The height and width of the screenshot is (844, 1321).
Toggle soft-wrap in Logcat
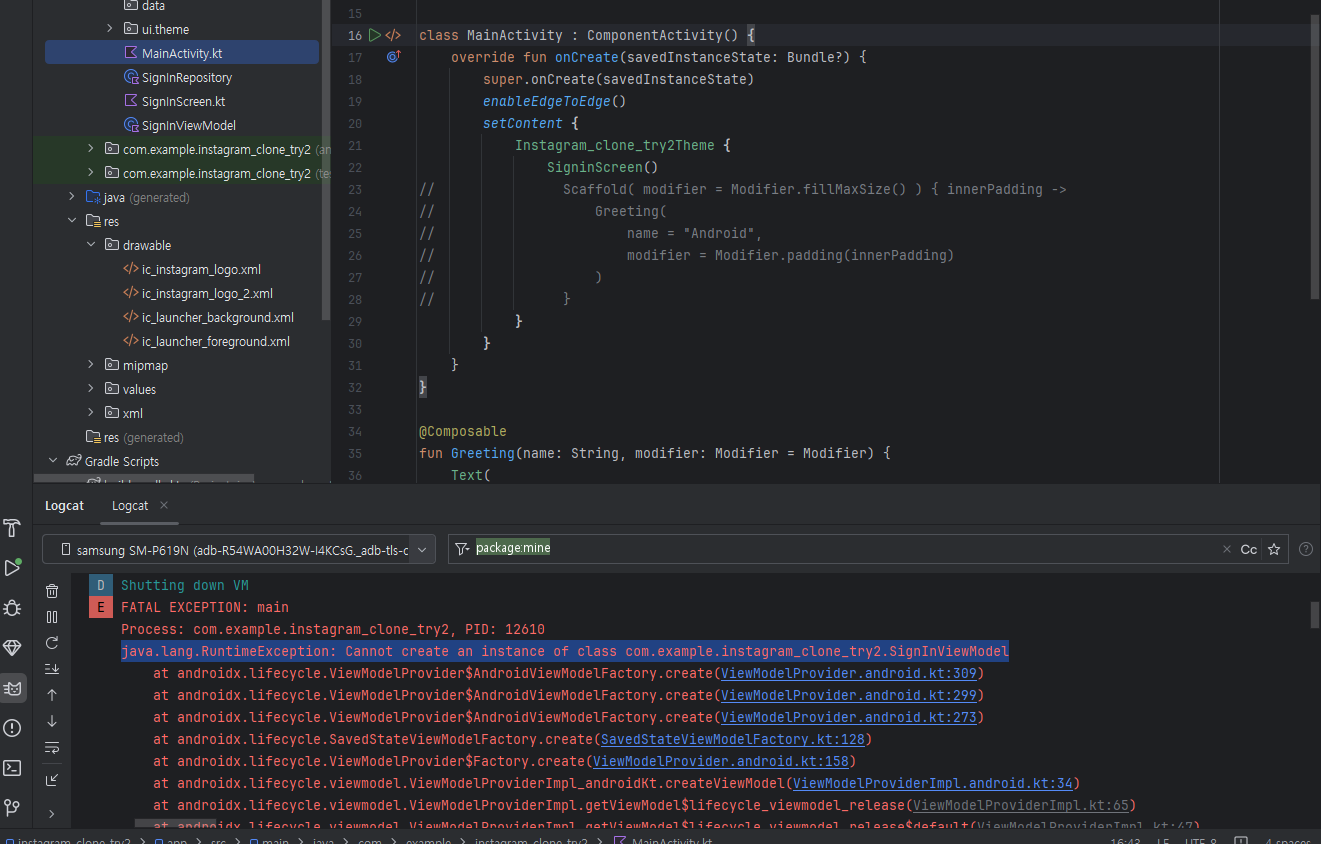point(52,747)
